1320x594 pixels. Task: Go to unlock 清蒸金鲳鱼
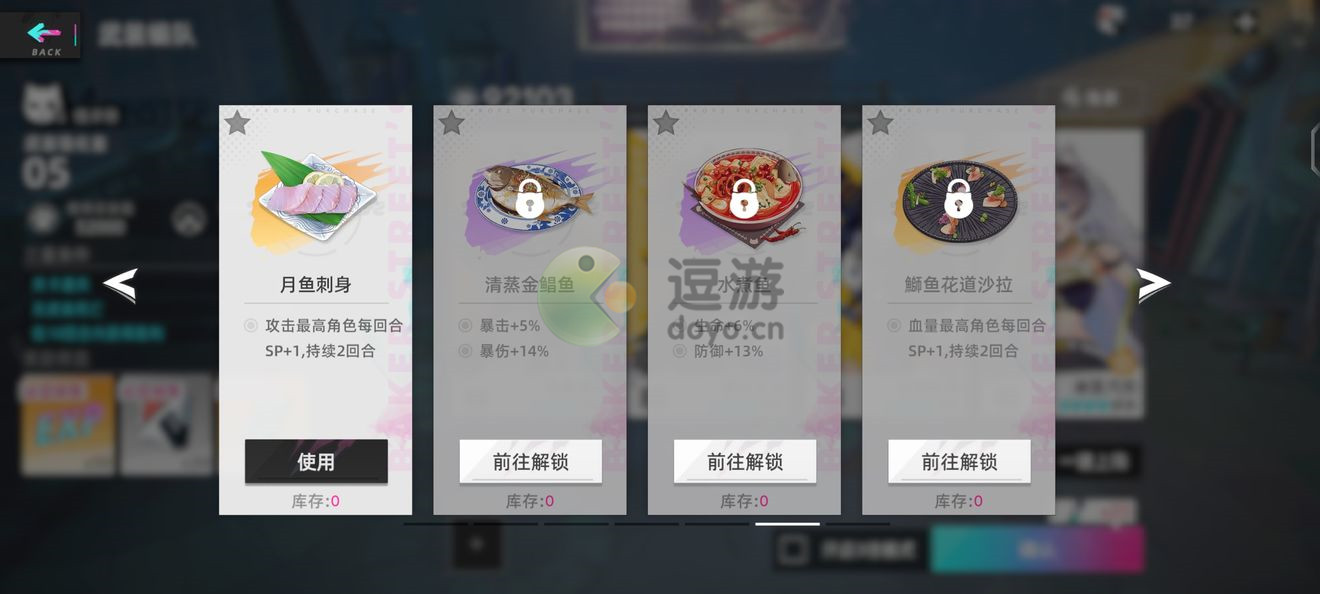click(531, 461)
